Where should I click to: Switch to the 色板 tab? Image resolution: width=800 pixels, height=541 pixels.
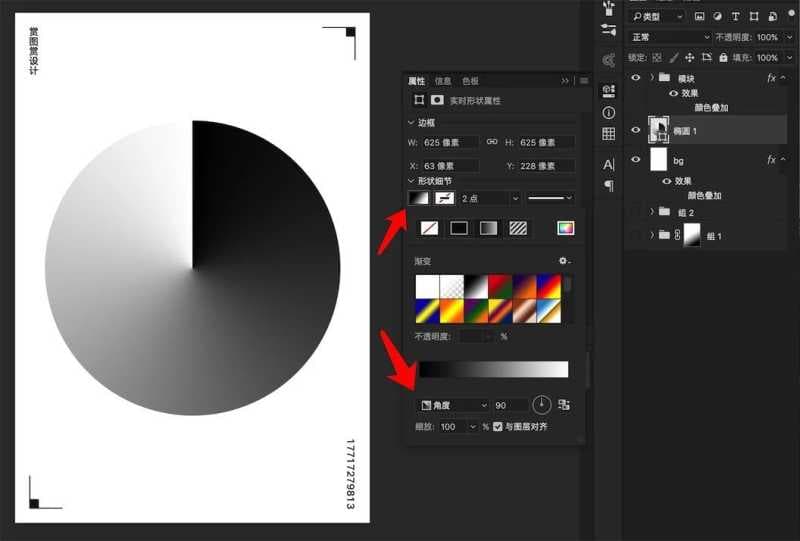470,81
